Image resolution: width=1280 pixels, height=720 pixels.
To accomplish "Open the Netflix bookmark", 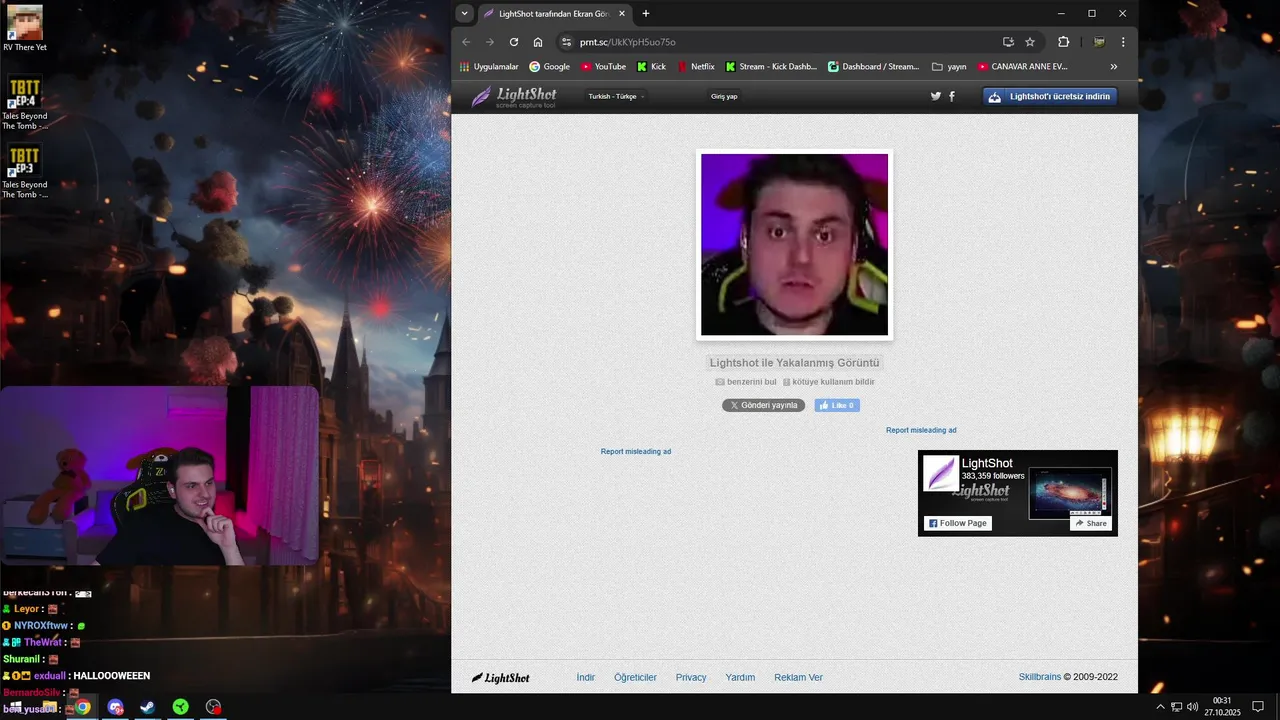I will pyautogui.click(x=696, y=67).
